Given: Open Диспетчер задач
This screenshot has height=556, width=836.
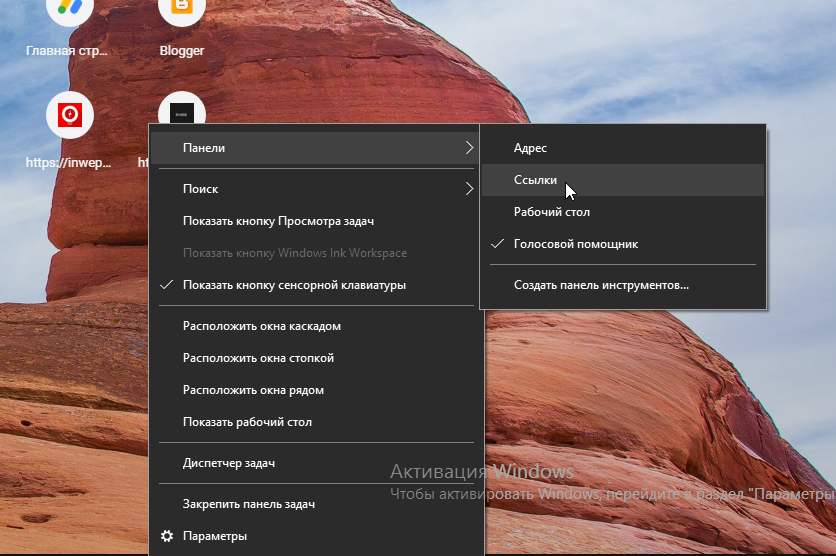Looking at the screenshot, I should 316,463.
